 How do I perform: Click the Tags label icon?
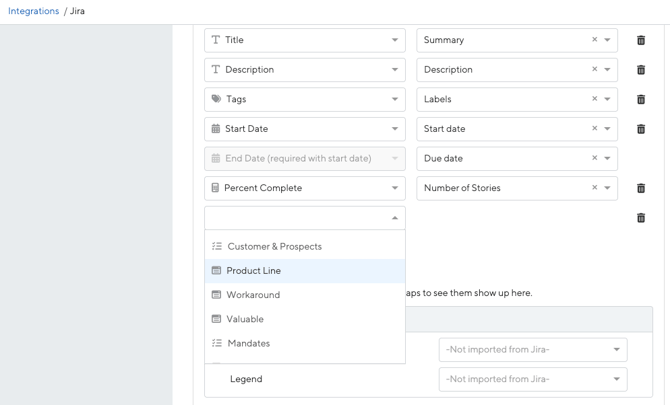(x=216, y=99)
